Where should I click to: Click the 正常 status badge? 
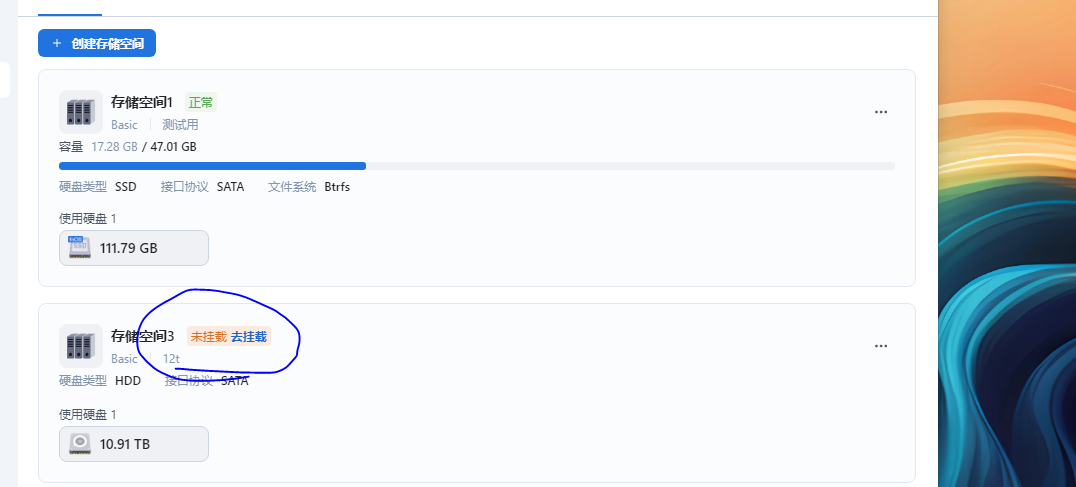201,103
